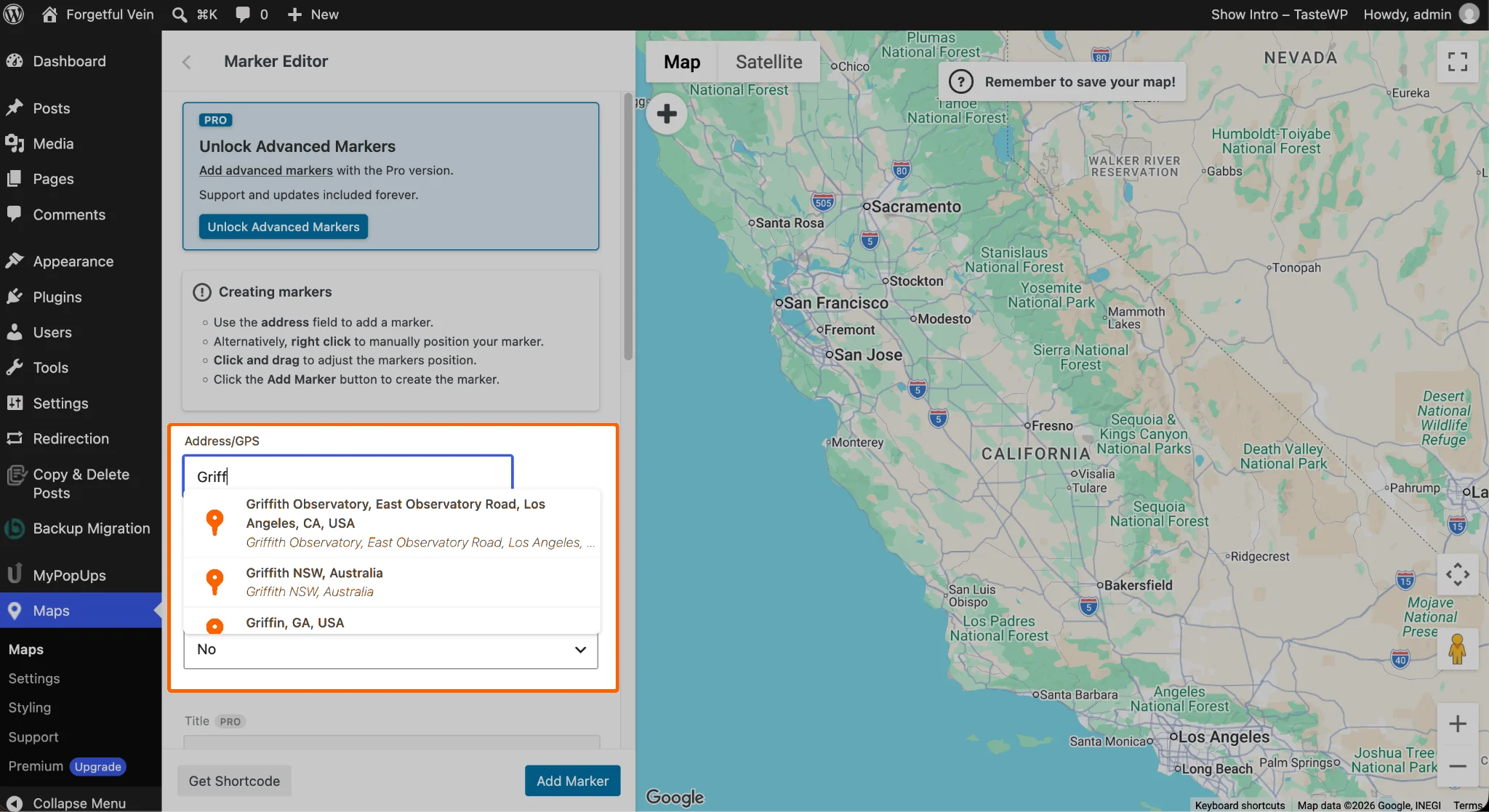Open Maps Settings submenu item
This screenshot has width=1489, height=812.
[x=34, y=678]
